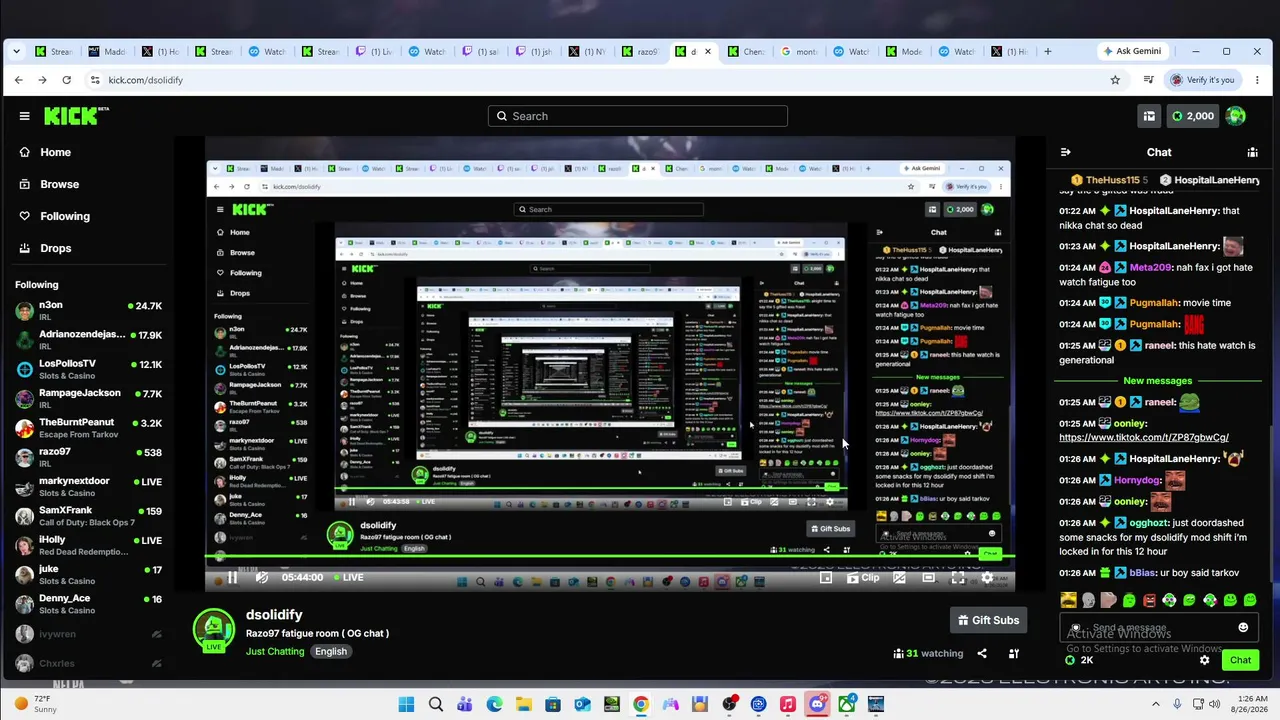The width and height of the screenshot is (1280, 720).
Task: Switch to the Mode browser tab
Action: click(x=903, y=51)
